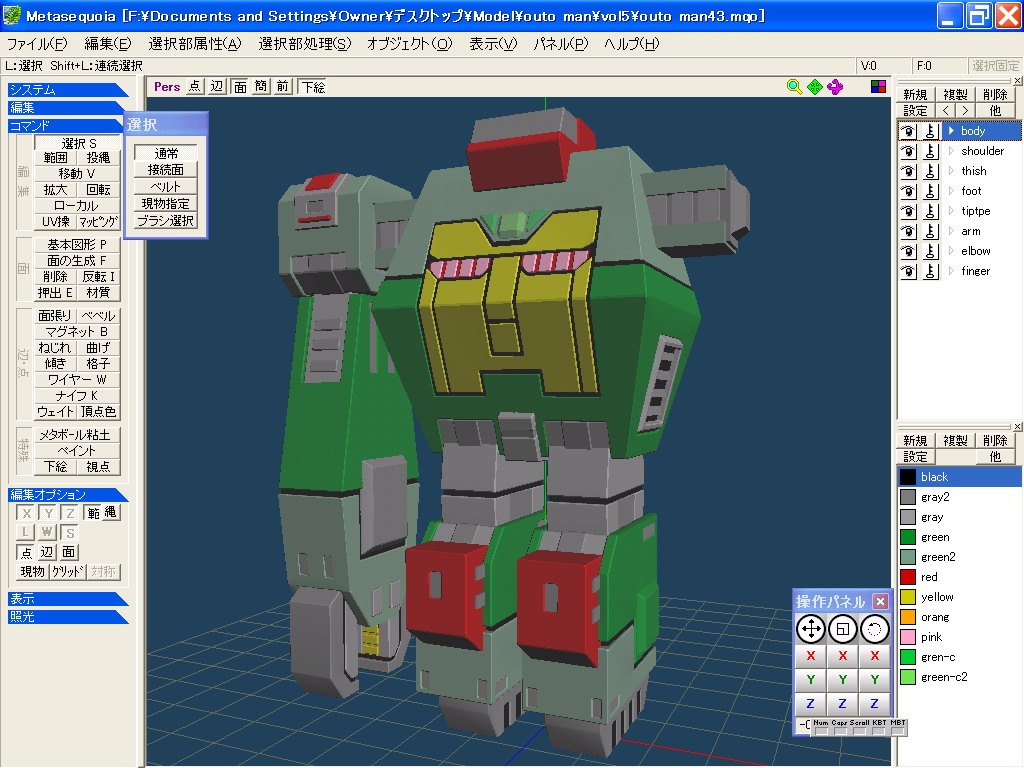Close the 操作パネル floating panel

[x=880, y=601]
